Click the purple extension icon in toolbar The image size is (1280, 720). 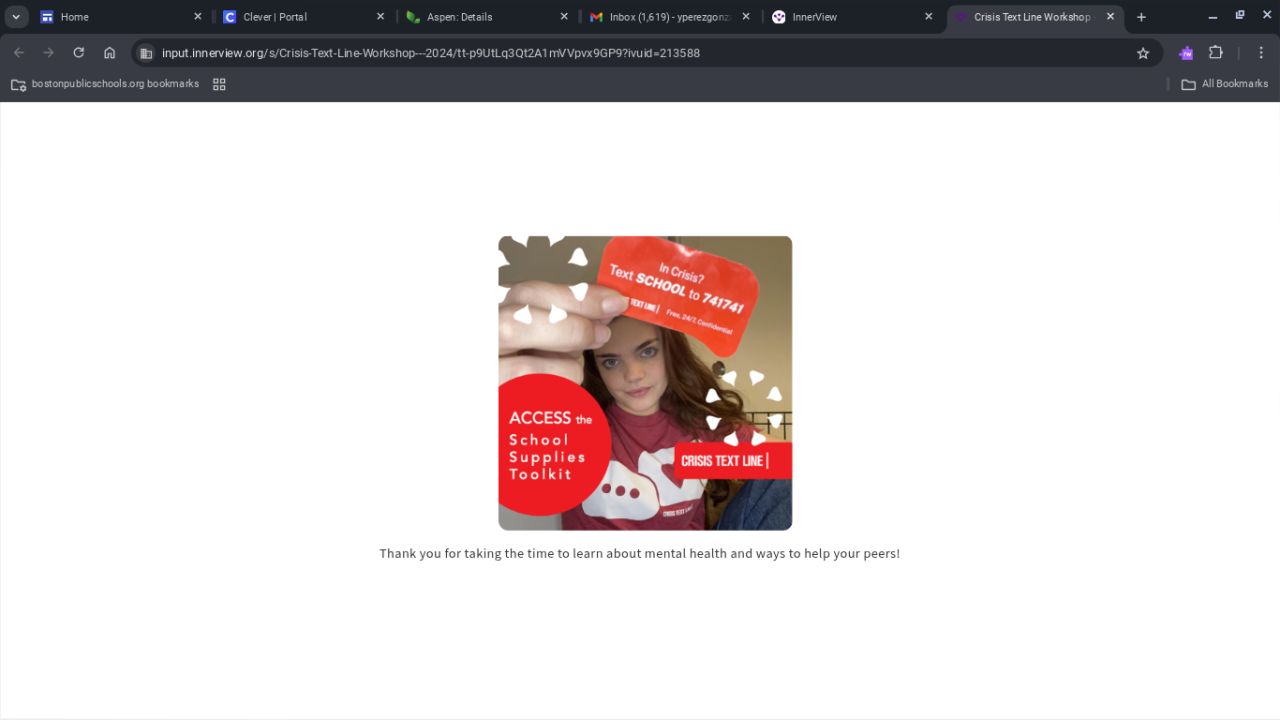click(1186, 53)
